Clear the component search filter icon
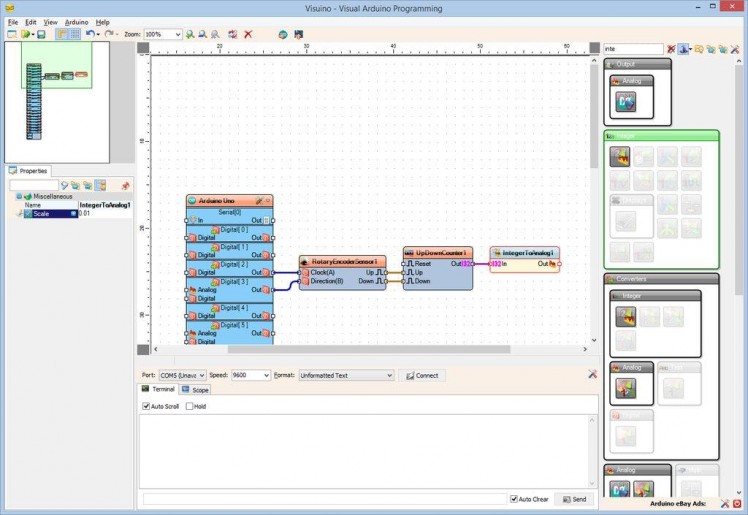The image size is (748, 515). 671,48
